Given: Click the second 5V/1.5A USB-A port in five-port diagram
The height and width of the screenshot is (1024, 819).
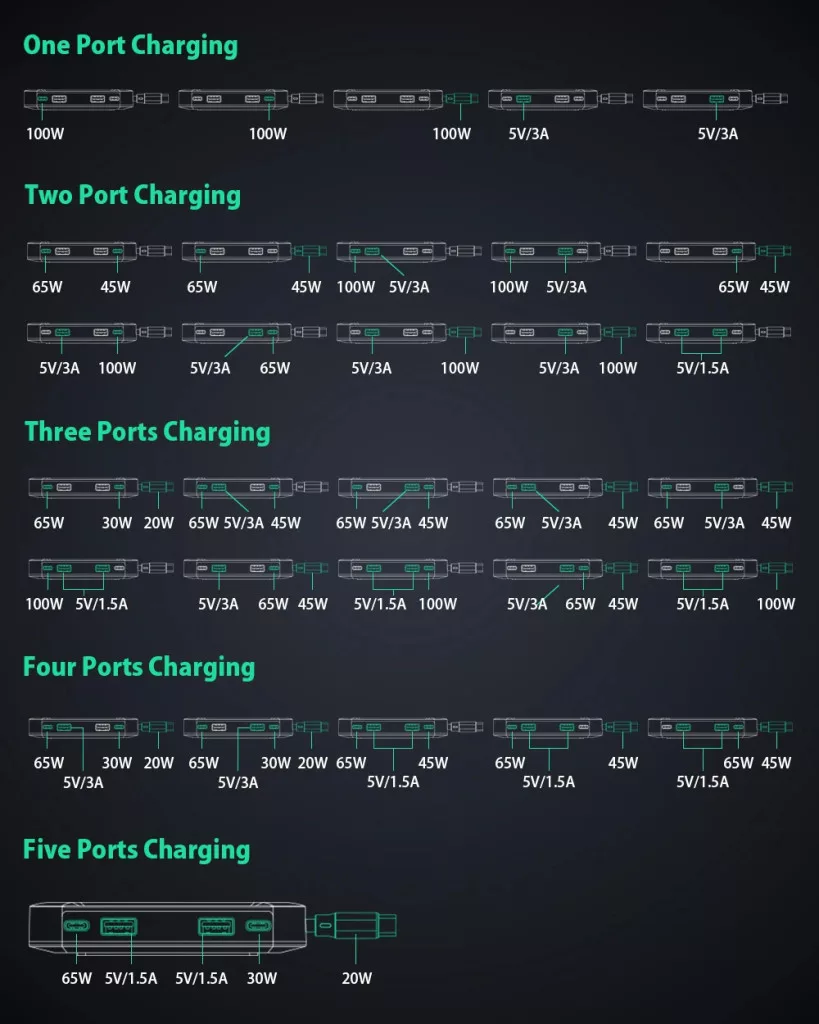Looking at the screenshot, I should pos(216,926).
